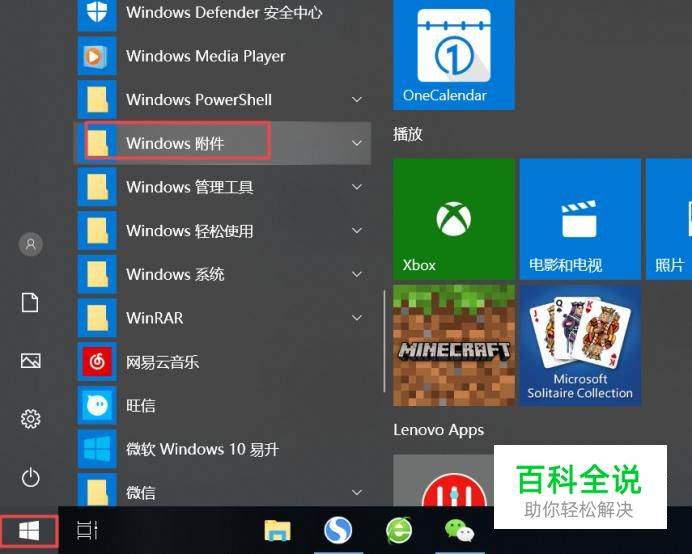692x554 pixels.
Task: Click the 'Windows Media Player' label
Action: (206, 56)
